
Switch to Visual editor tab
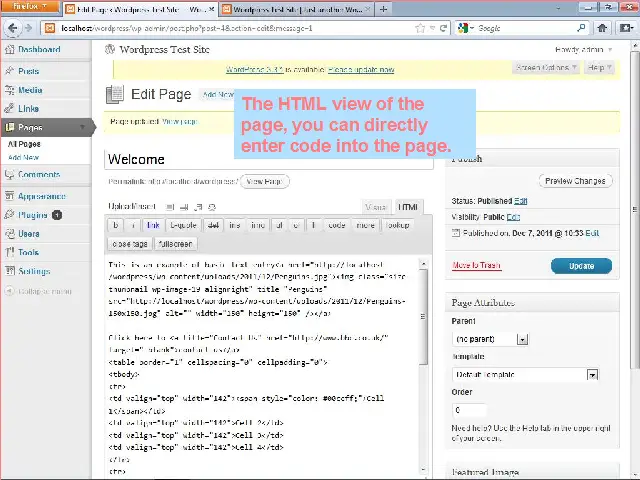376,207
